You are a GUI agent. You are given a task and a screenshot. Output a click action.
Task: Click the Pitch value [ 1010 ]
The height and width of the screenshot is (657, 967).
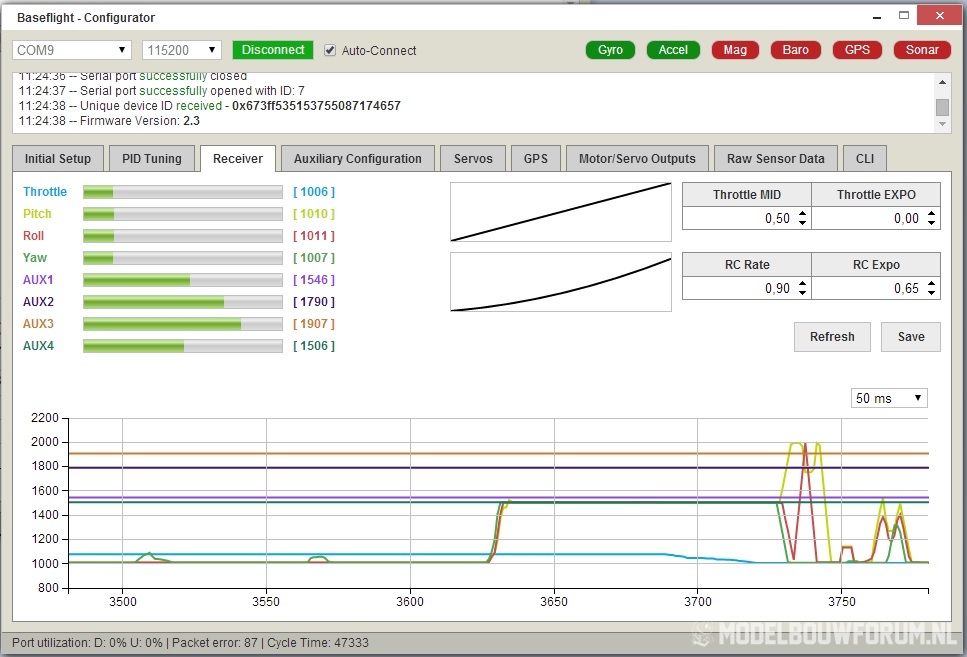(314, 214)
